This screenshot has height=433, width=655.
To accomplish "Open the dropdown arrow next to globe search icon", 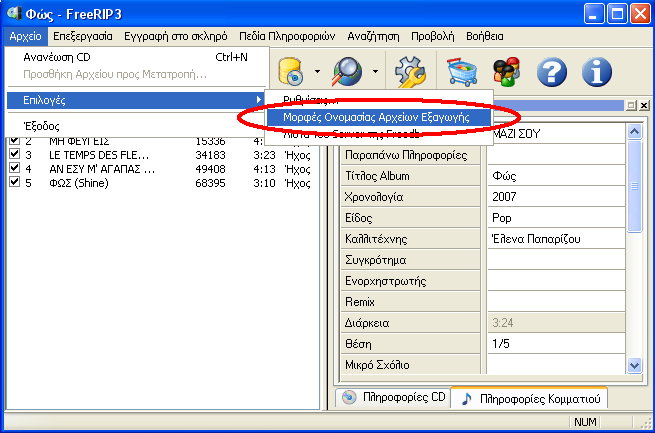I will point(375,72).
